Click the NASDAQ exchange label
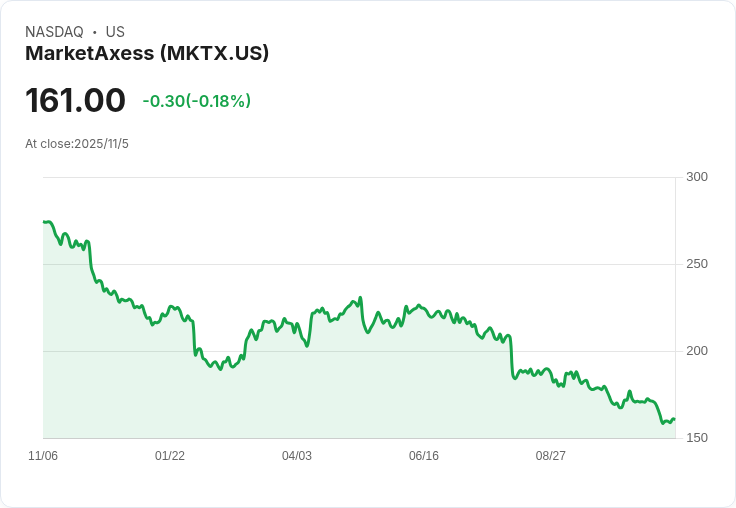This screenshot has width=736, height=508. (x=54, y=32)
